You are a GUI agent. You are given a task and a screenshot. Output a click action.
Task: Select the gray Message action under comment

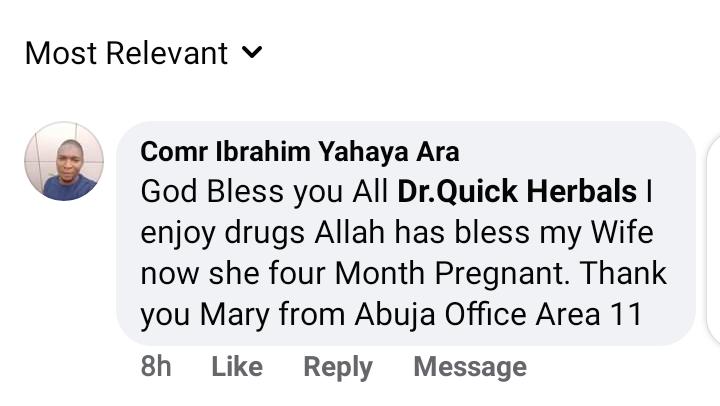coord(470,367)
